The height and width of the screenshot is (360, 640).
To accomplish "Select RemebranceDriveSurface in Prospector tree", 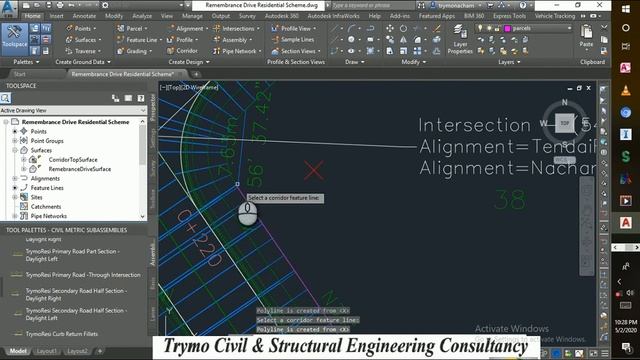I will click(80, 169).
